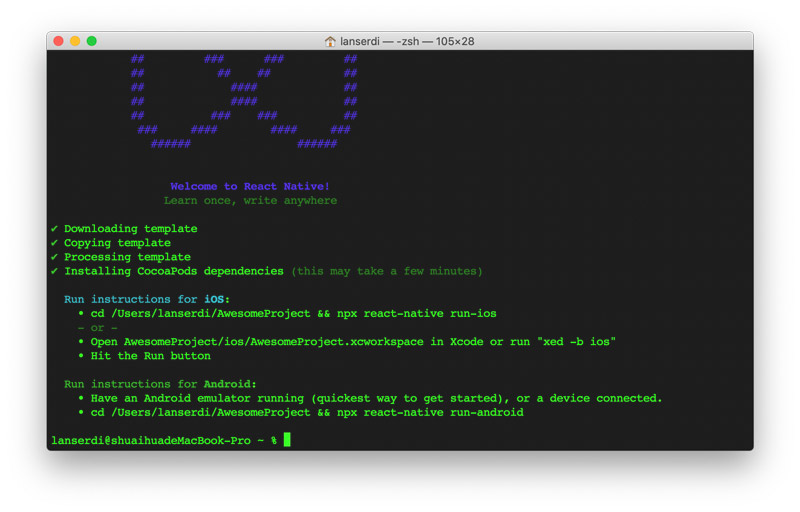Click the 'Downloading template' line
This screenshot has width=800, height=512.
tap(131, 228)
